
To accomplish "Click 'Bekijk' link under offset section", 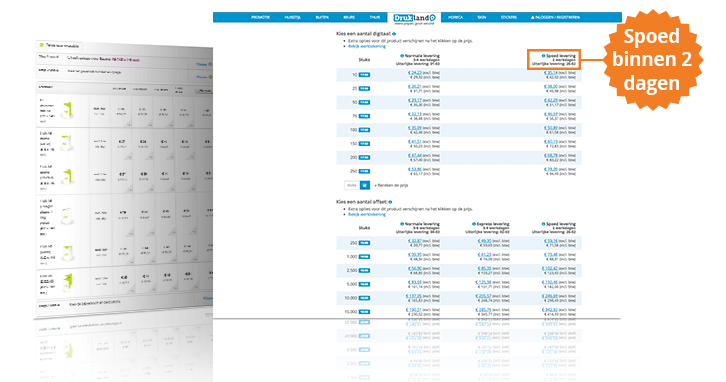I will 367,214.
